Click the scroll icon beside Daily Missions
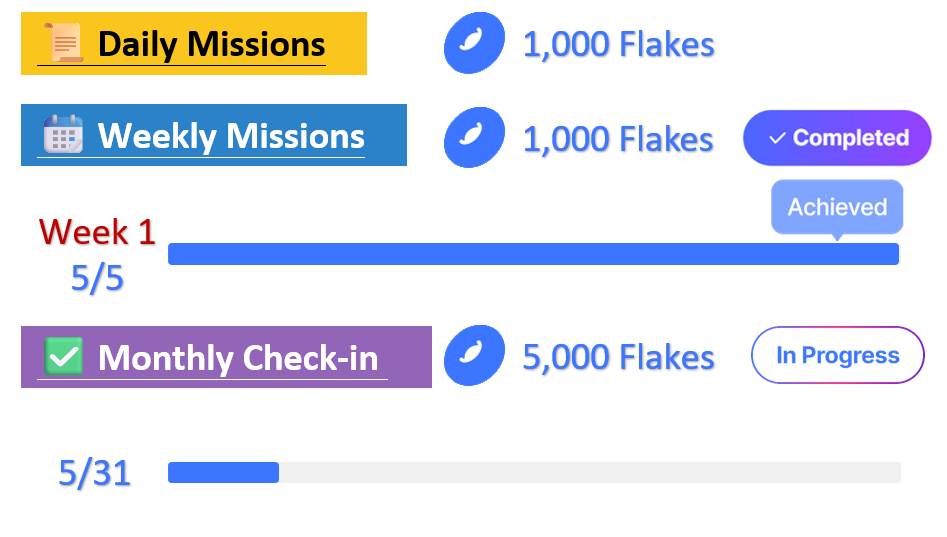This screenshot has height=537, width=947. 63,44
